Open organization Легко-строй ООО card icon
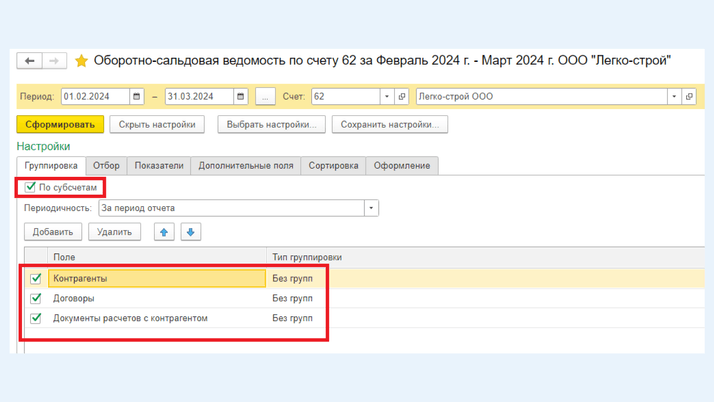This screenshot has width=714, height=402. tap(689, 97)
